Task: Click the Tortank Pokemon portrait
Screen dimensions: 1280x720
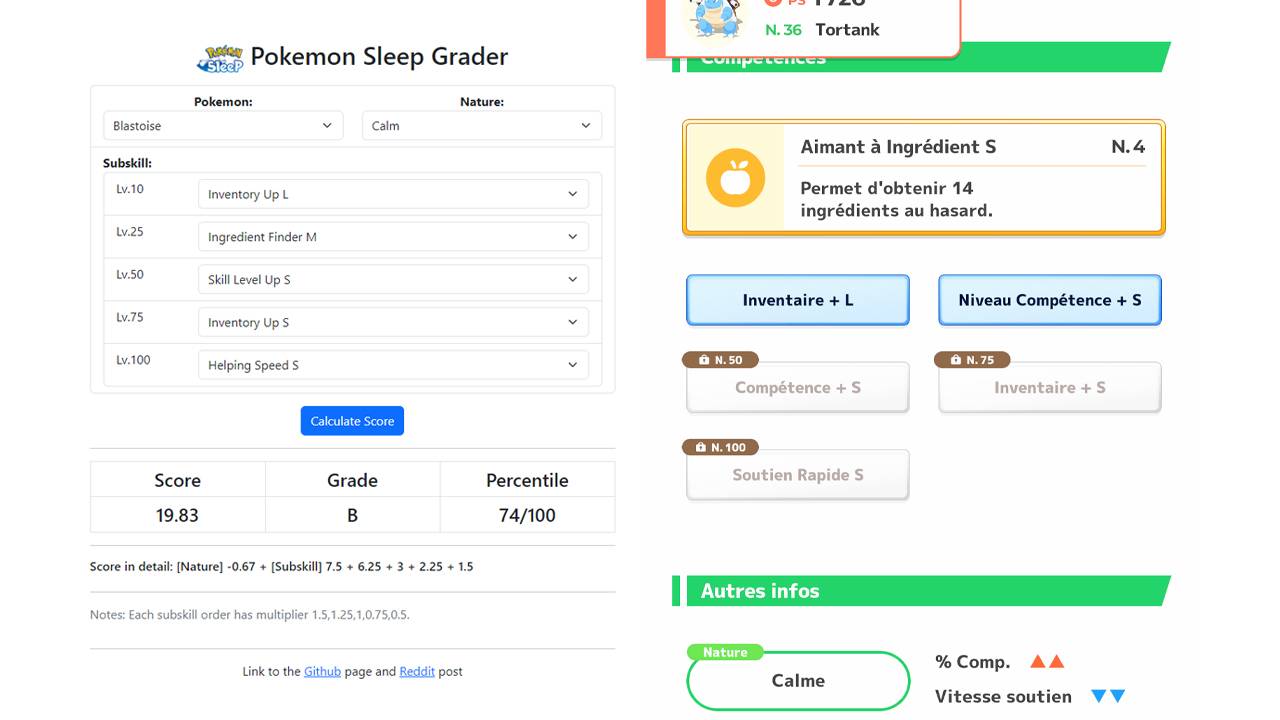Action: [716, 18]
